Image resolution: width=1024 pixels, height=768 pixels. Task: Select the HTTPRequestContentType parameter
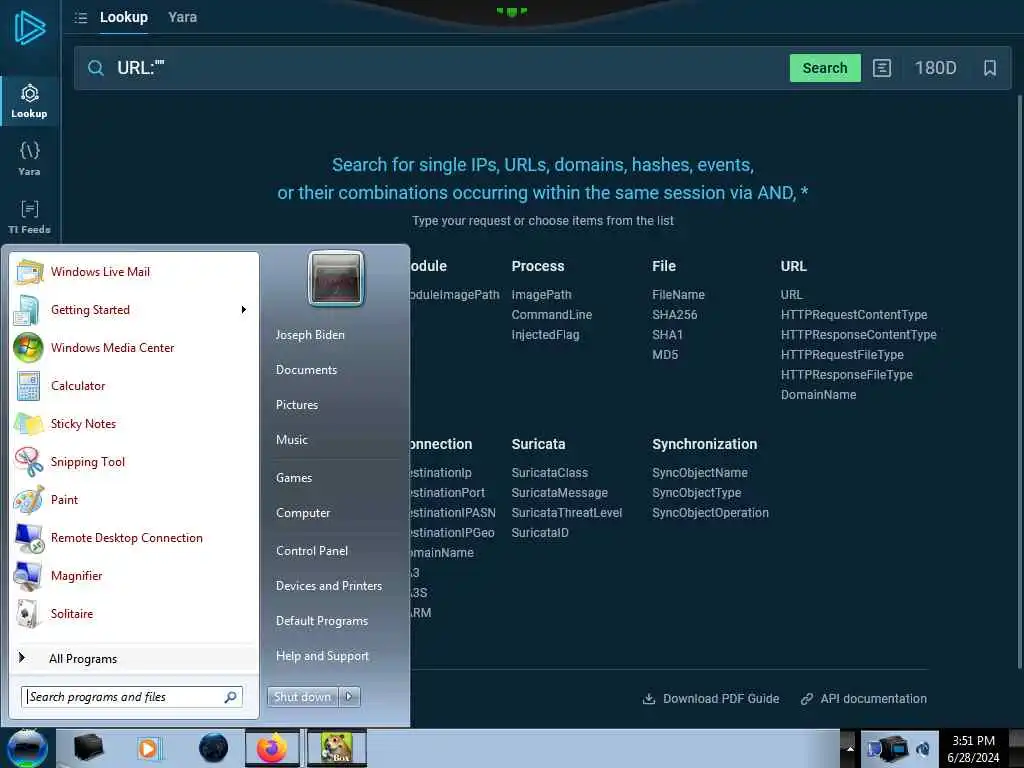click(x=854, y=315)
